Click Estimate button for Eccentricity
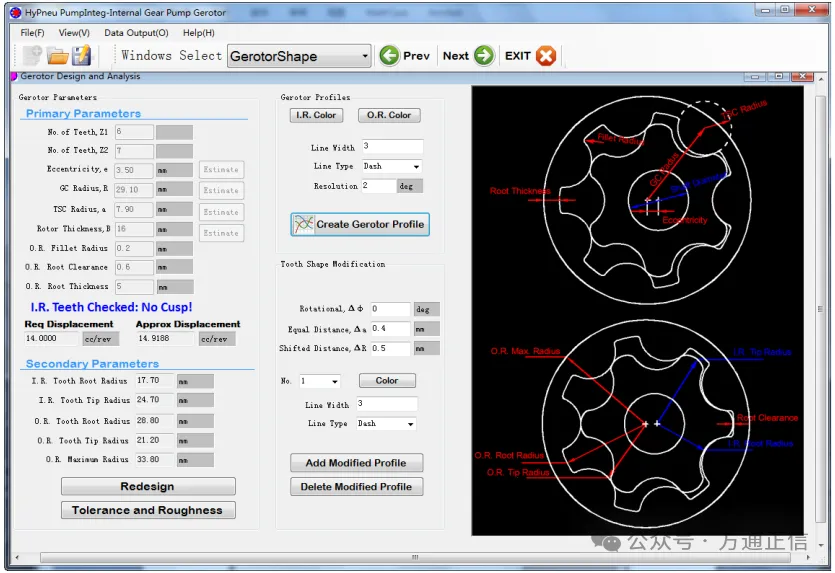 pos(221,169)
